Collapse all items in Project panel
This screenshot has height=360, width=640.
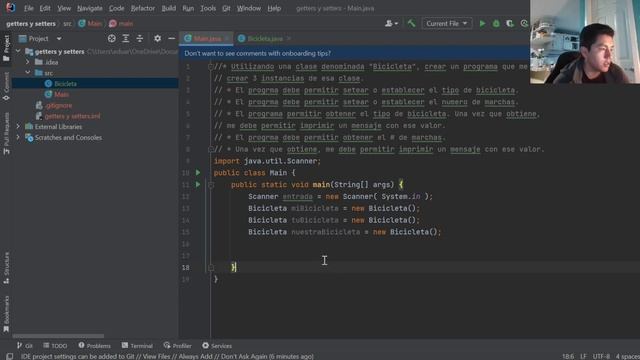pos(140,38)
